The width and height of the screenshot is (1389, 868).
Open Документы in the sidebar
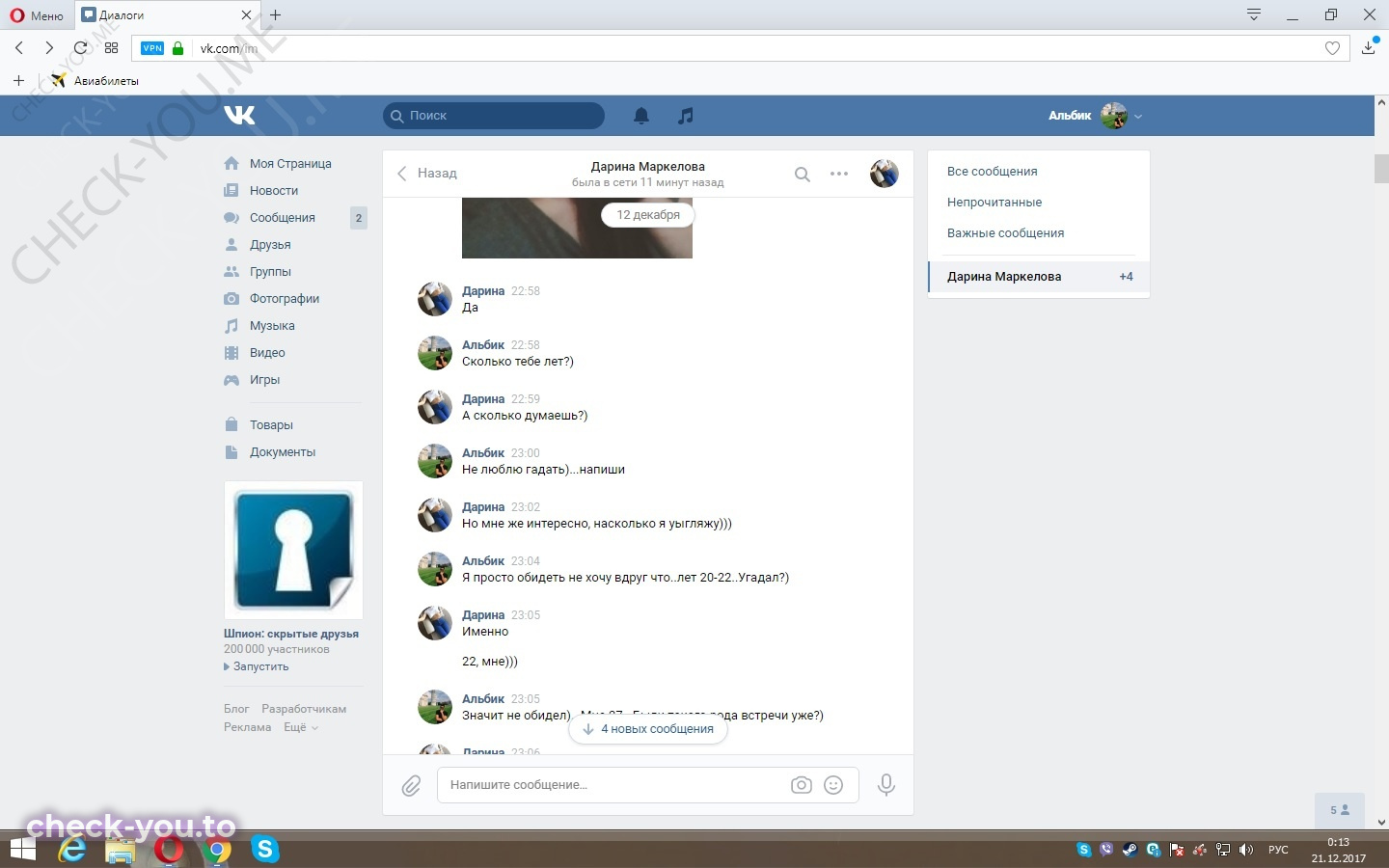(x=283, y=452)
